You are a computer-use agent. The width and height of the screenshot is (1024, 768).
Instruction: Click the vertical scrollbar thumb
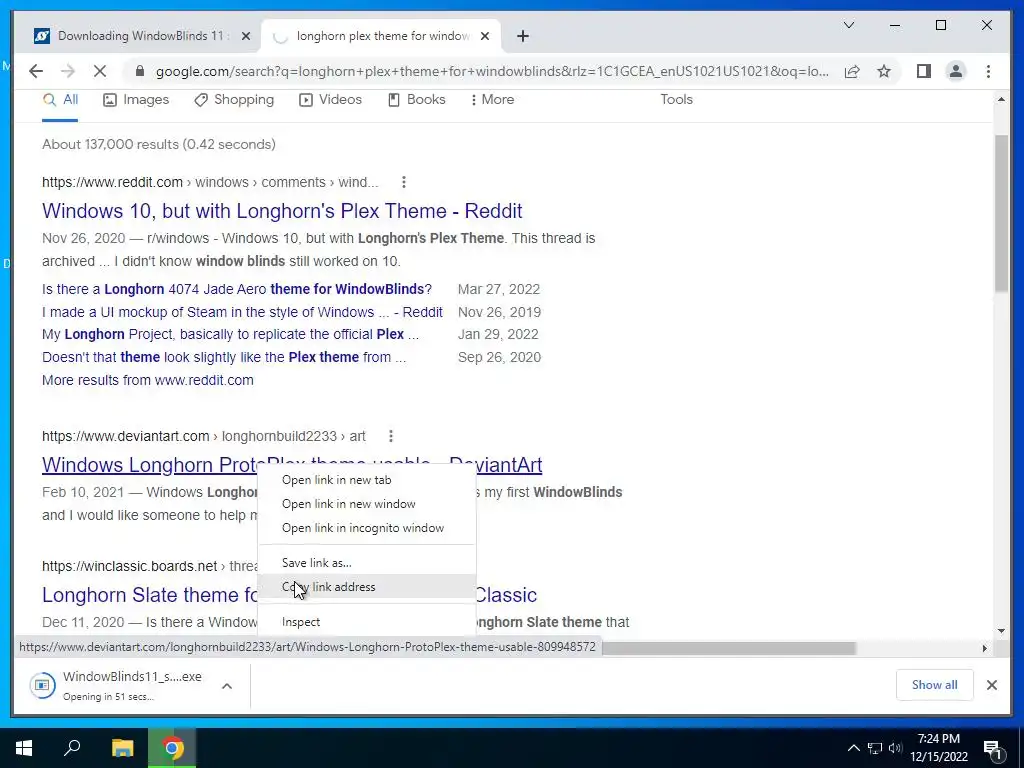(x=1001, y=213)
